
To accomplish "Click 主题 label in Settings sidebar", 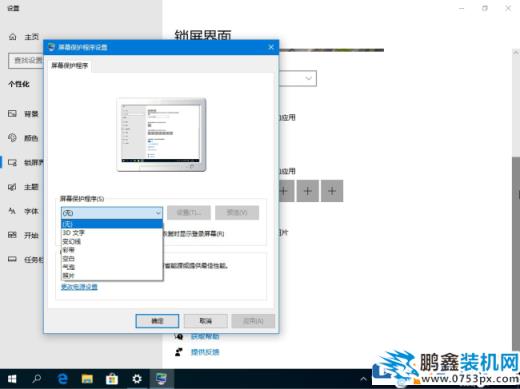I will [31, 187].
